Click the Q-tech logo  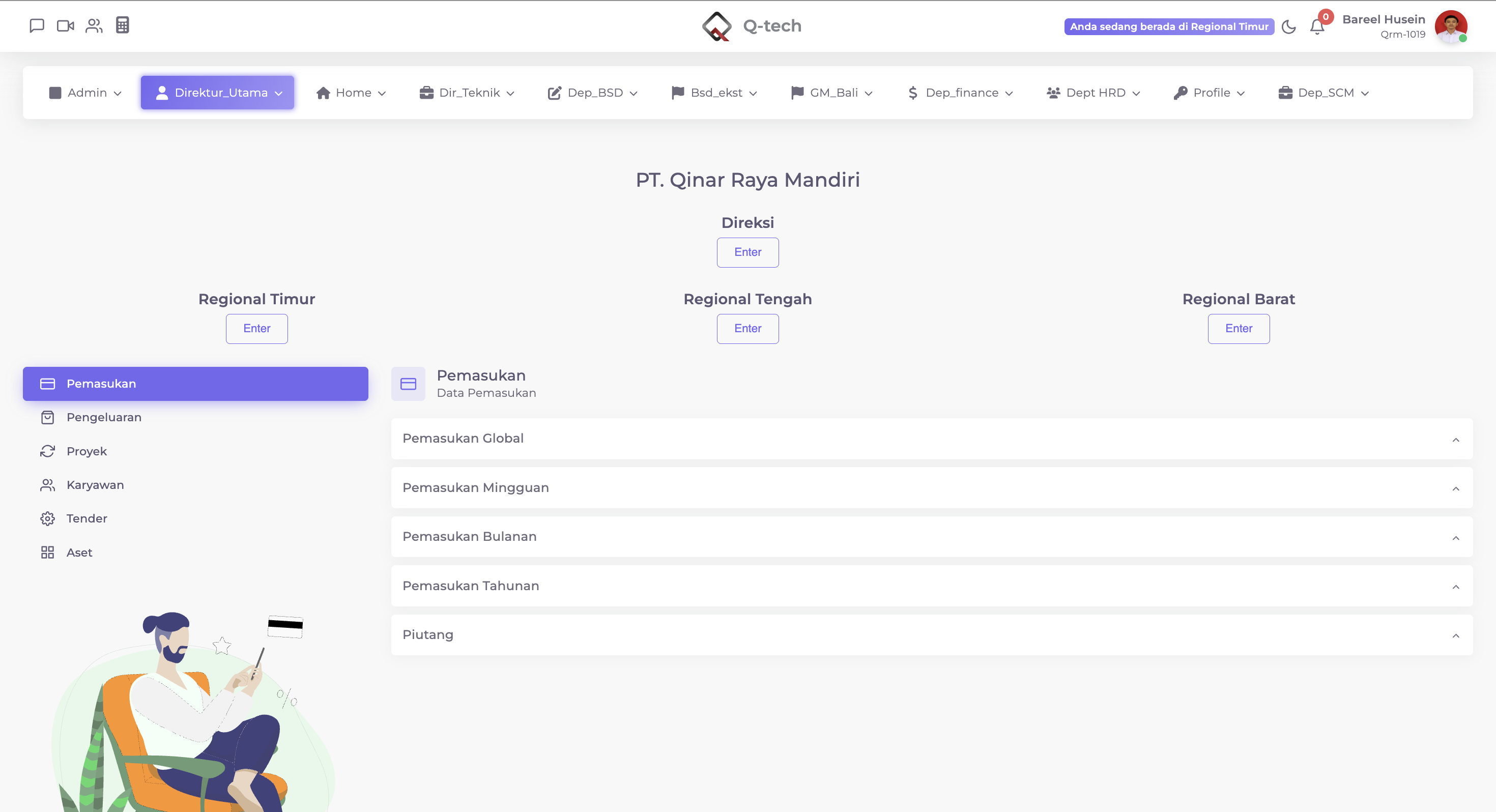(752, 26)
